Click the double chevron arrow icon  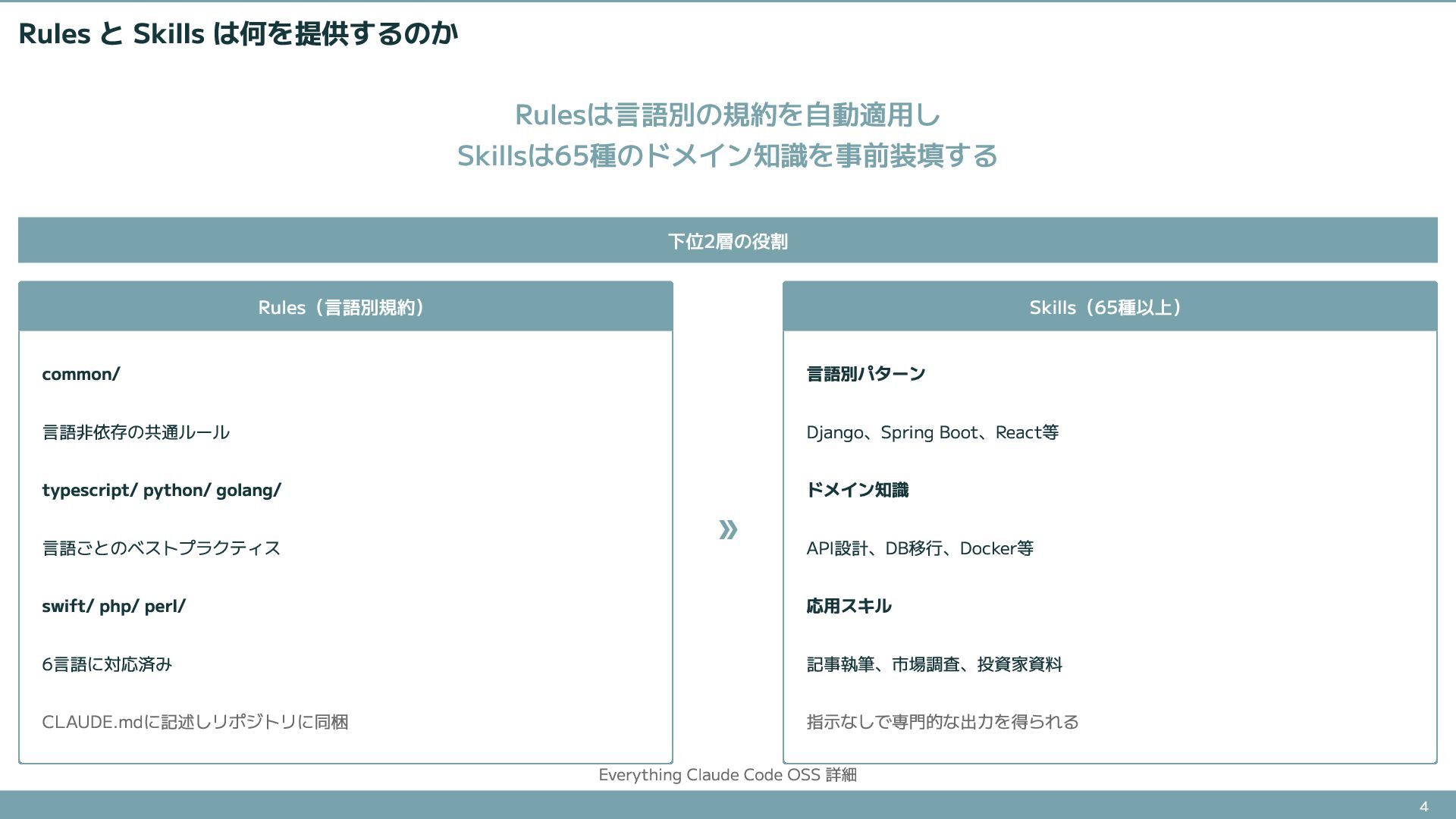[x=727, y=529]
